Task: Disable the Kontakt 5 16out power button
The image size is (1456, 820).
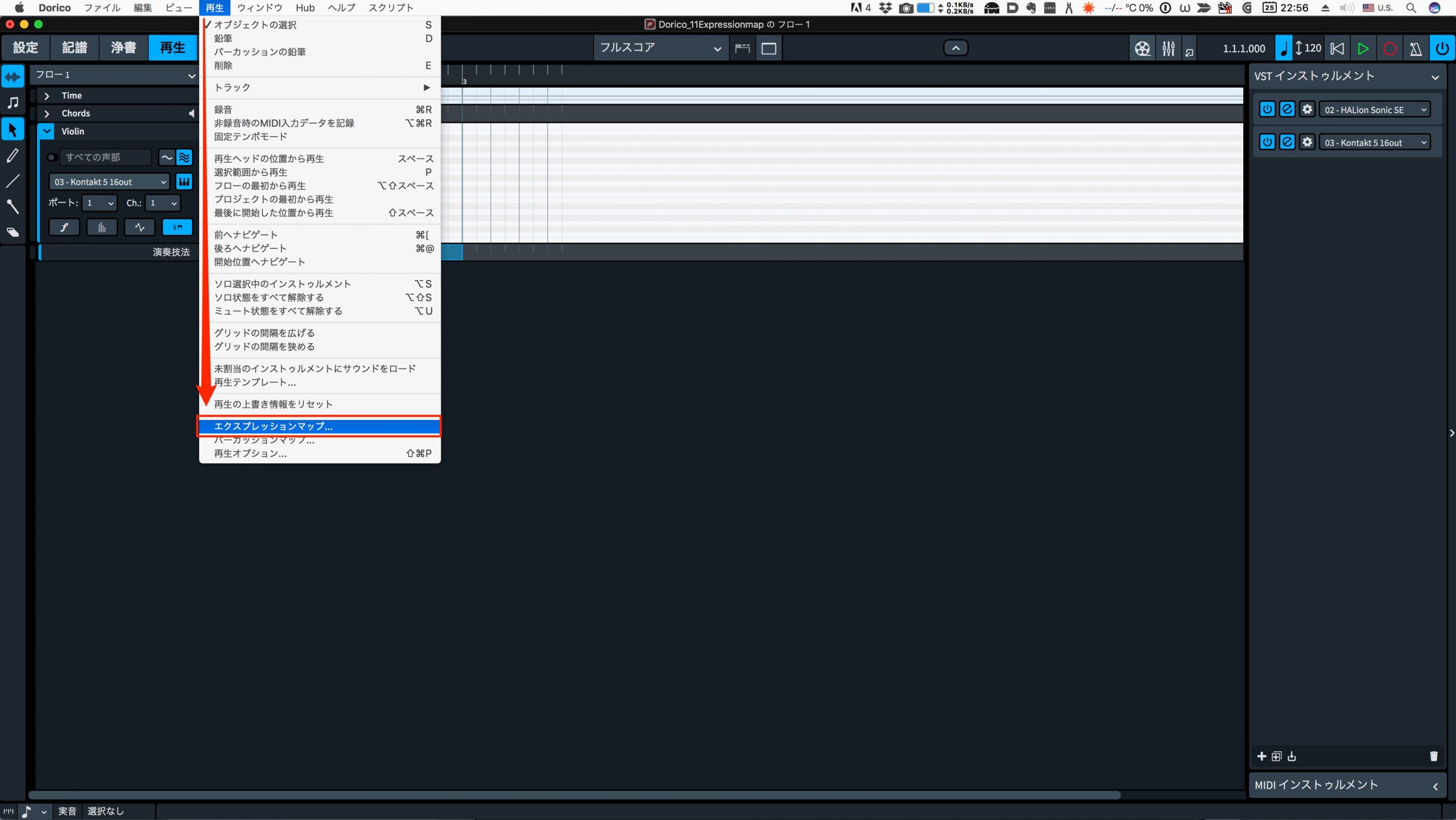Action: pos(1267,142)
